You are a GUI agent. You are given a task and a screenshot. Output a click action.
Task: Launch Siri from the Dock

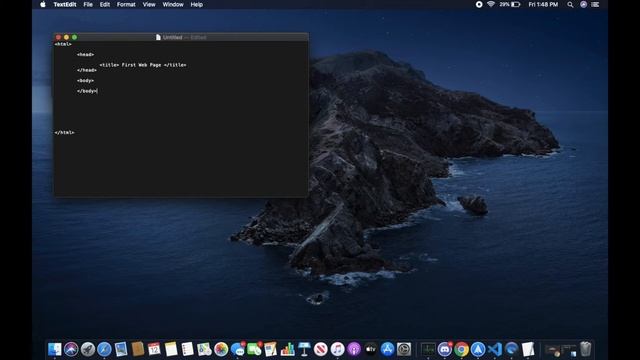(x=71, y=349)
